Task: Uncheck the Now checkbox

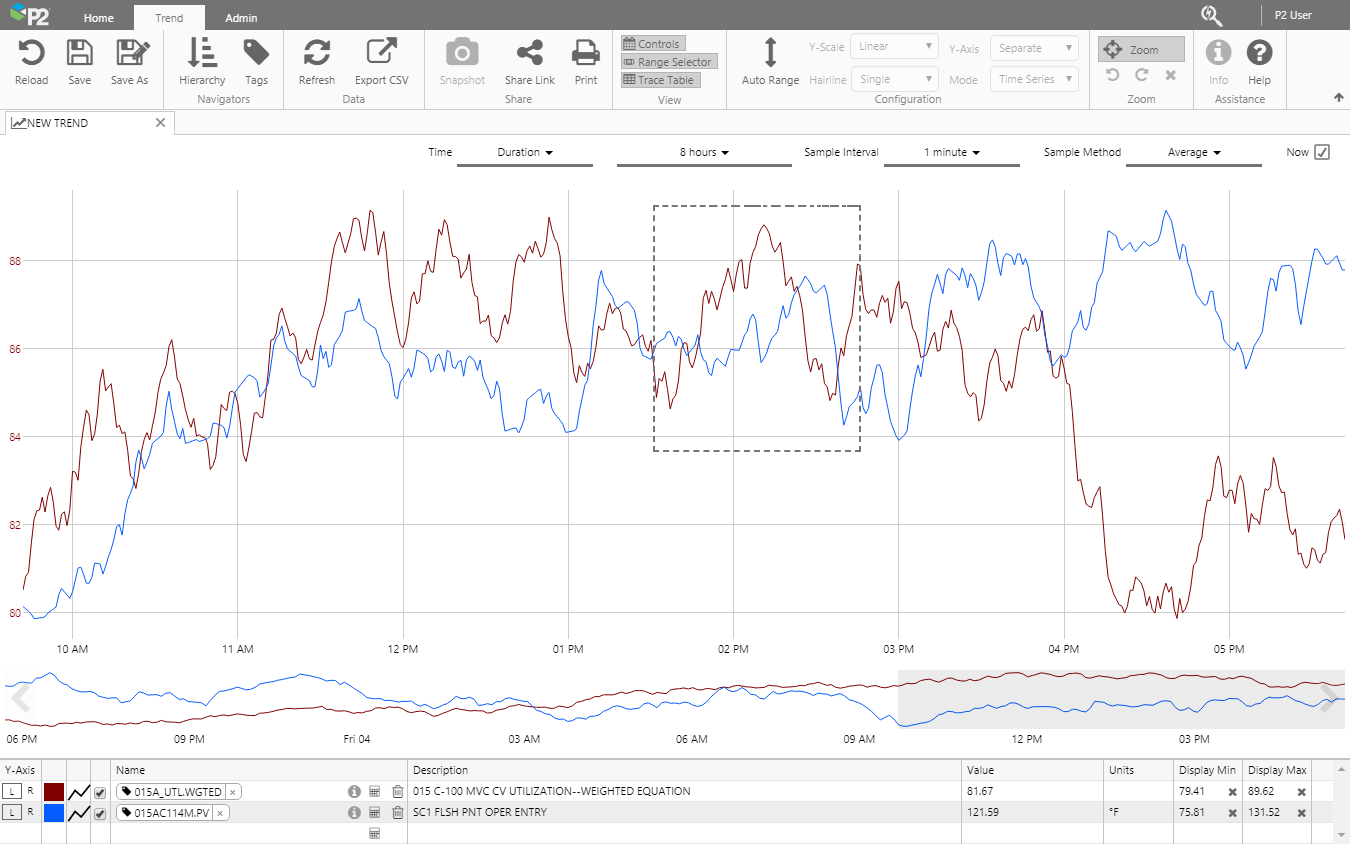Action: click(x=1322, y=152)
